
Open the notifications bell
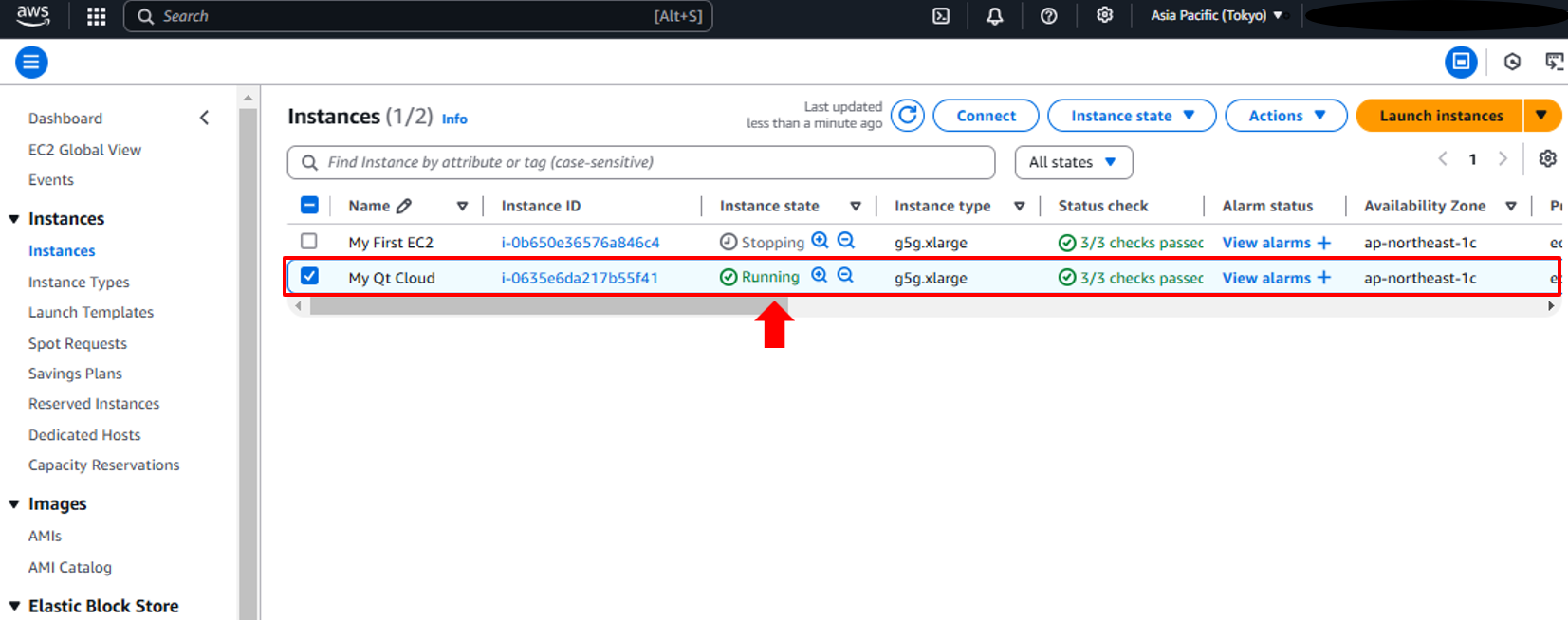[994, 16]
